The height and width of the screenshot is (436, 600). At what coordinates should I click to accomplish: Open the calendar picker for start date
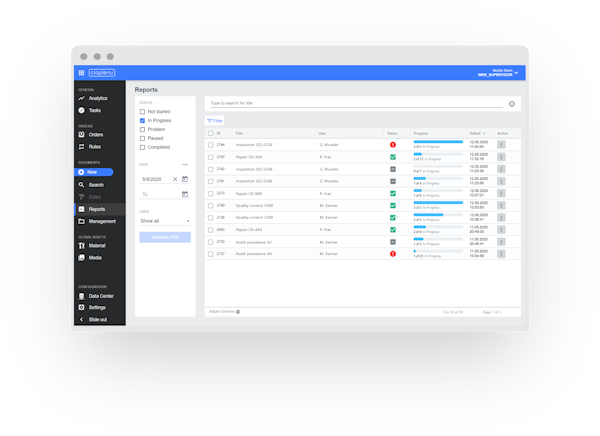185,179
